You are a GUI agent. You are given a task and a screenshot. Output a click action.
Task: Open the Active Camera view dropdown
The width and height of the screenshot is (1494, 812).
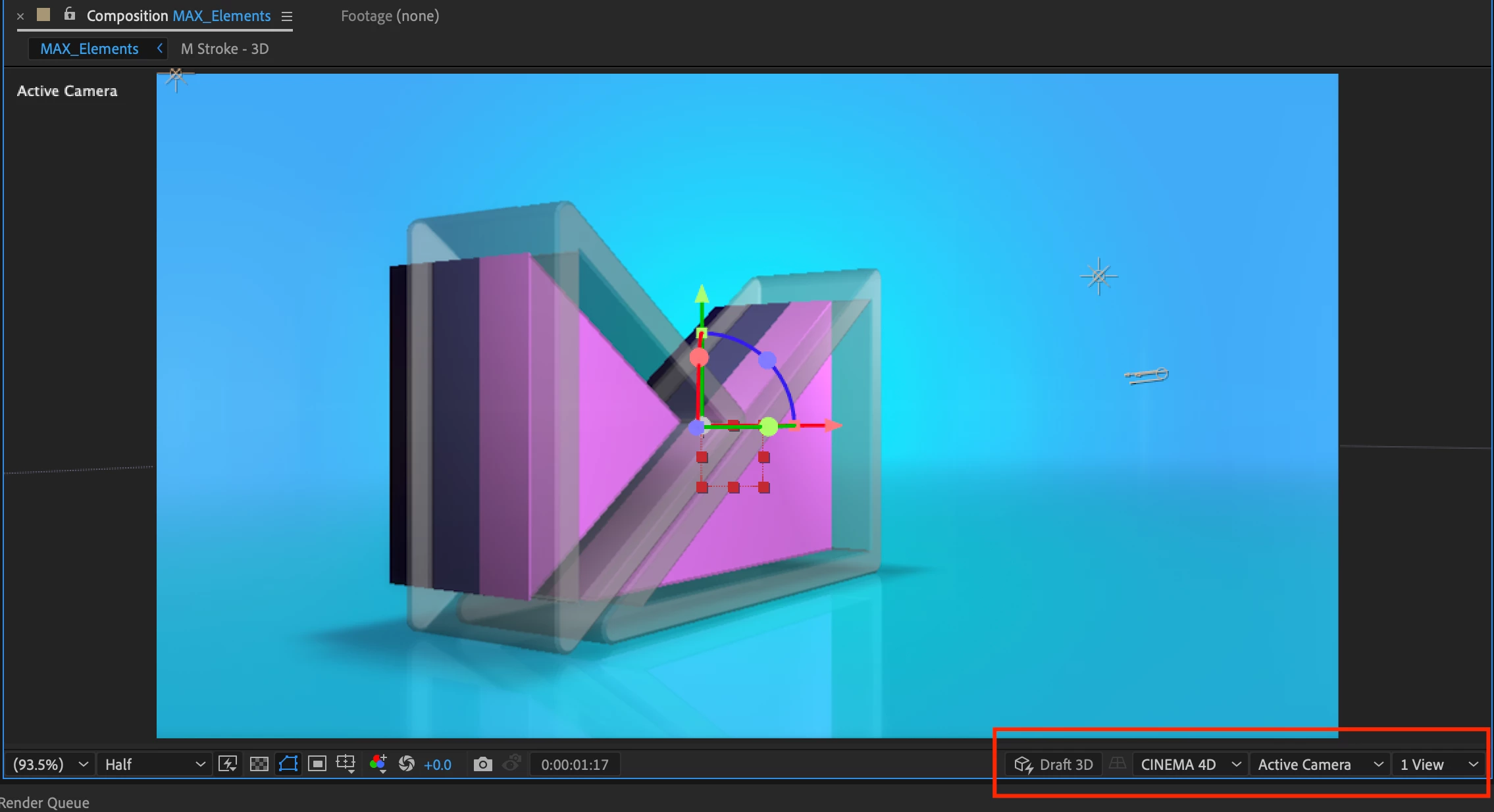(x=1320, y=765)
